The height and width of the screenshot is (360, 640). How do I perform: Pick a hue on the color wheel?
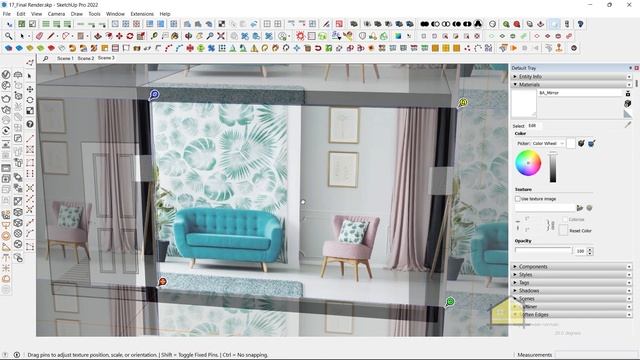pyautogui.click(x=528, y=163)
